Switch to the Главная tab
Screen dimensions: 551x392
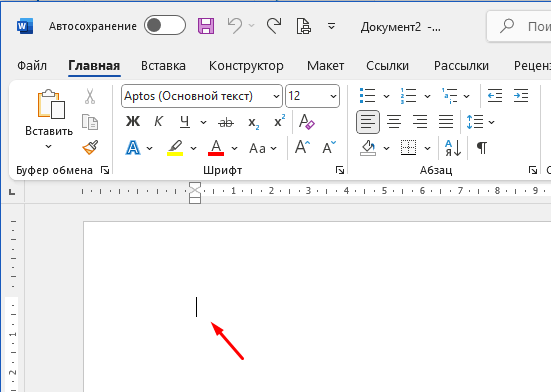coord(94,66)
